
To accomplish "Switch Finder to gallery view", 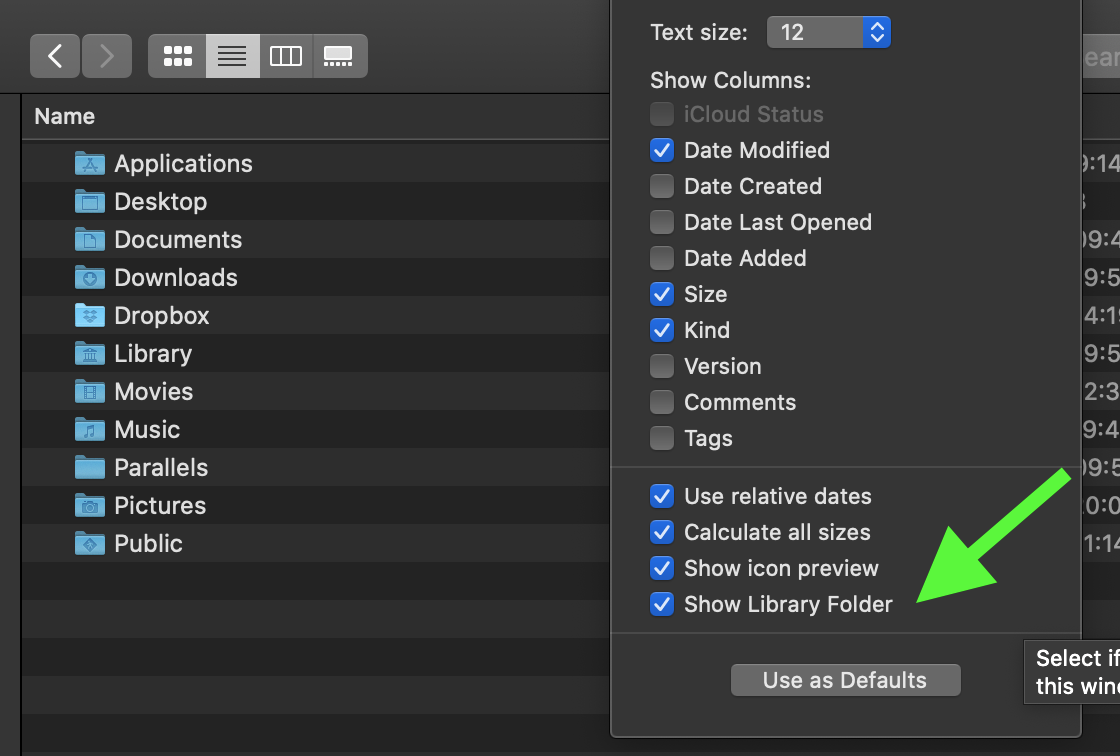I will click(339, 56).
